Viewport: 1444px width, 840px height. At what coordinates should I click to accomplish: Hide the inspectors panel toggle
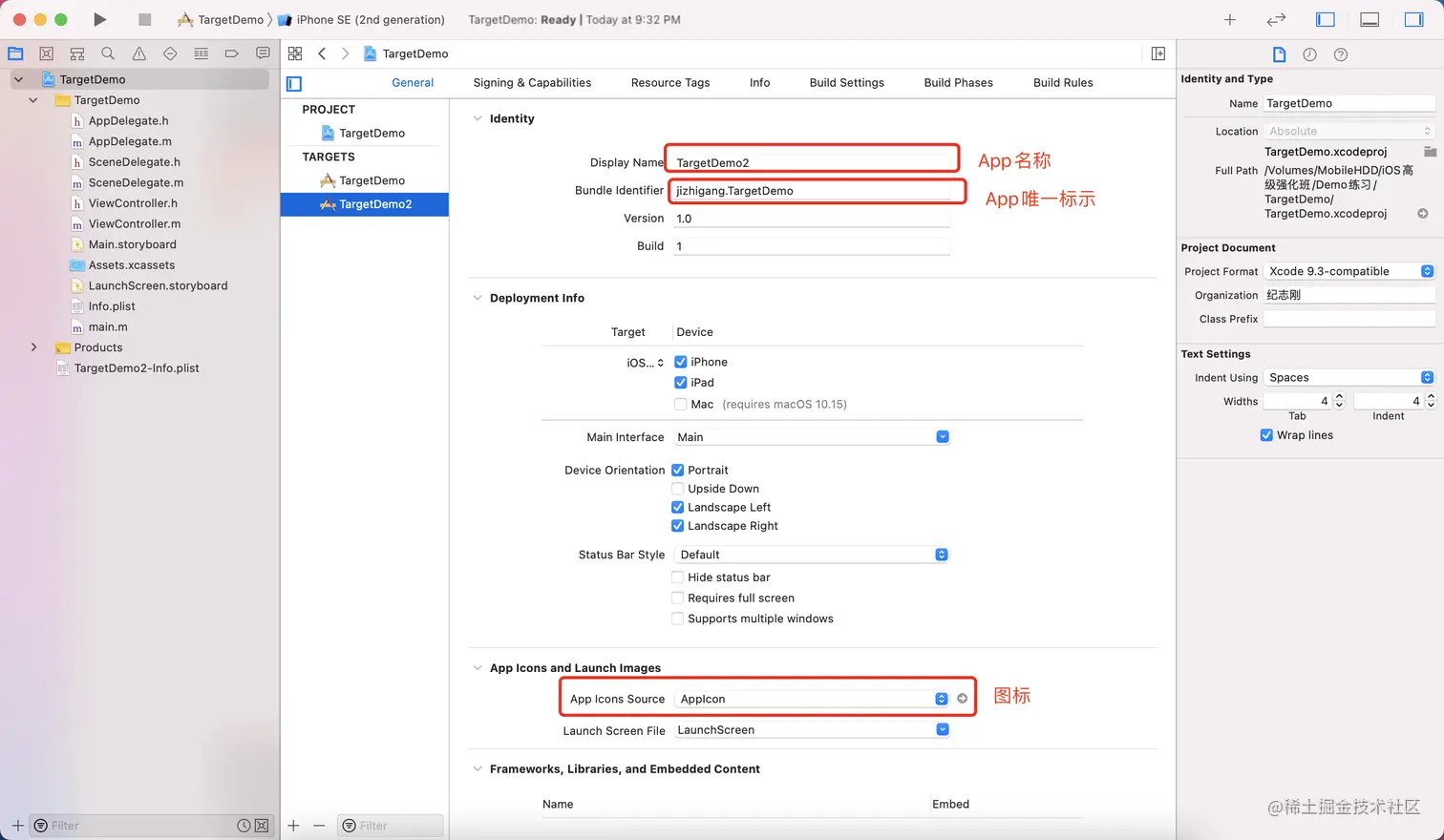click(1413, 19)
